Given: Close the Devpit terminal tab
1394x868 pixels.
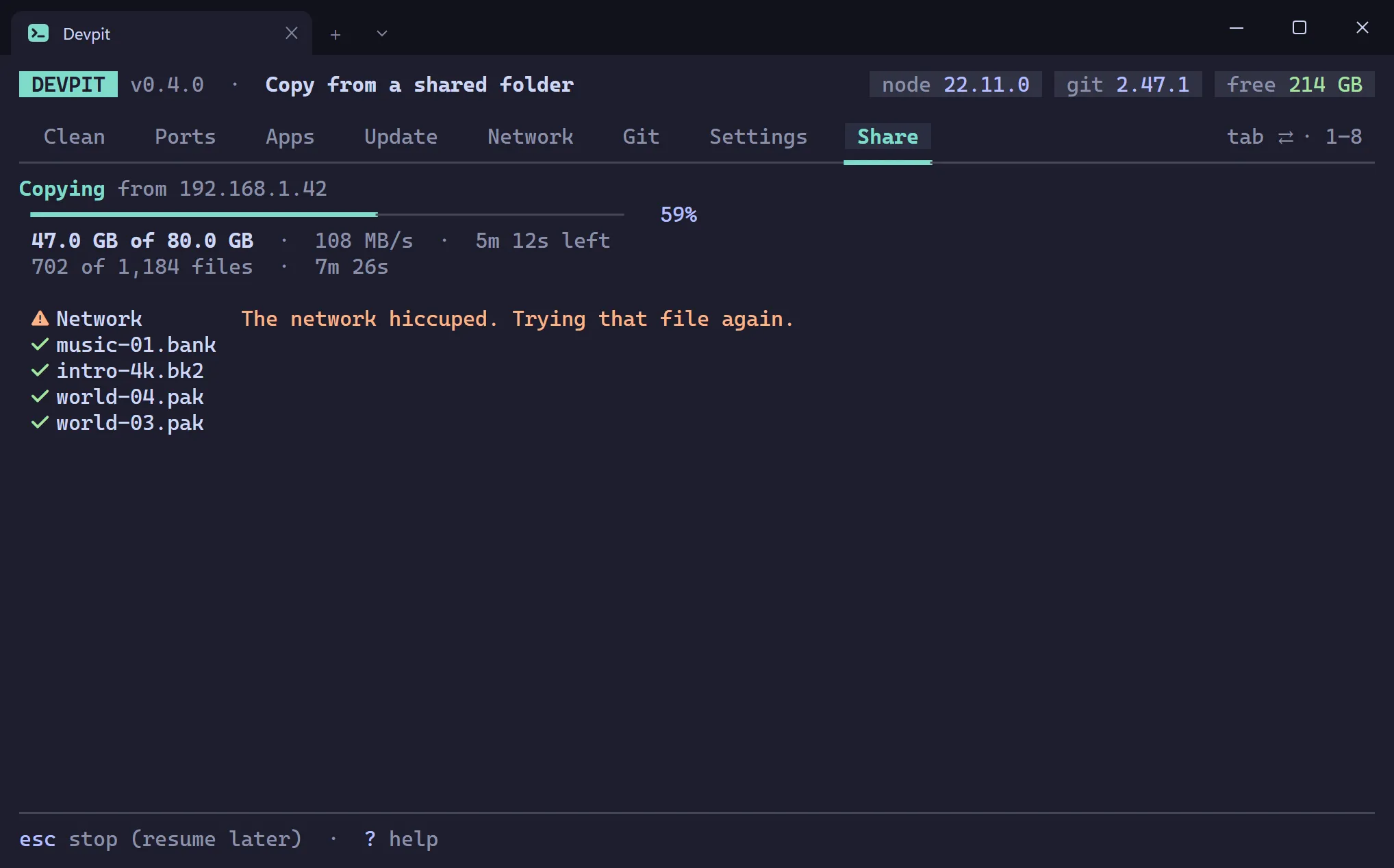Looking at the screenshot, I should coord(292,33).
